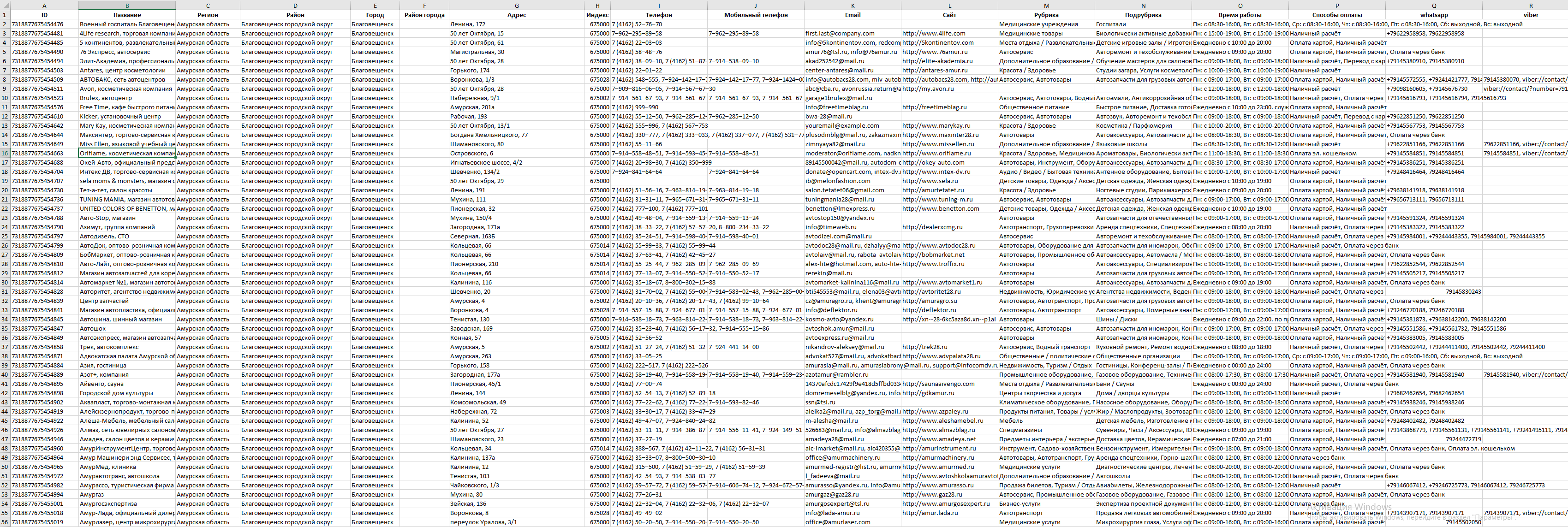Select the address cell 'Магистральная, 30'
1568x527 pixels.
(516, 52)
